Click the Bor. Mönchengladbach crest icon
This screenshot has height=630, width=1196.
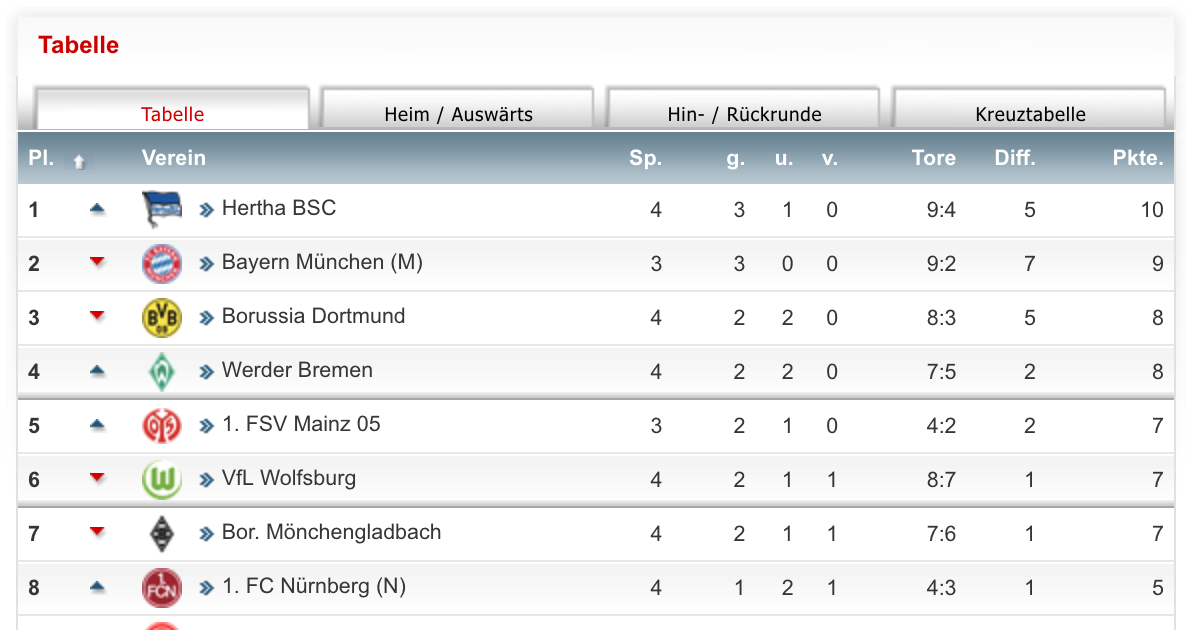(x=161, y=533)
